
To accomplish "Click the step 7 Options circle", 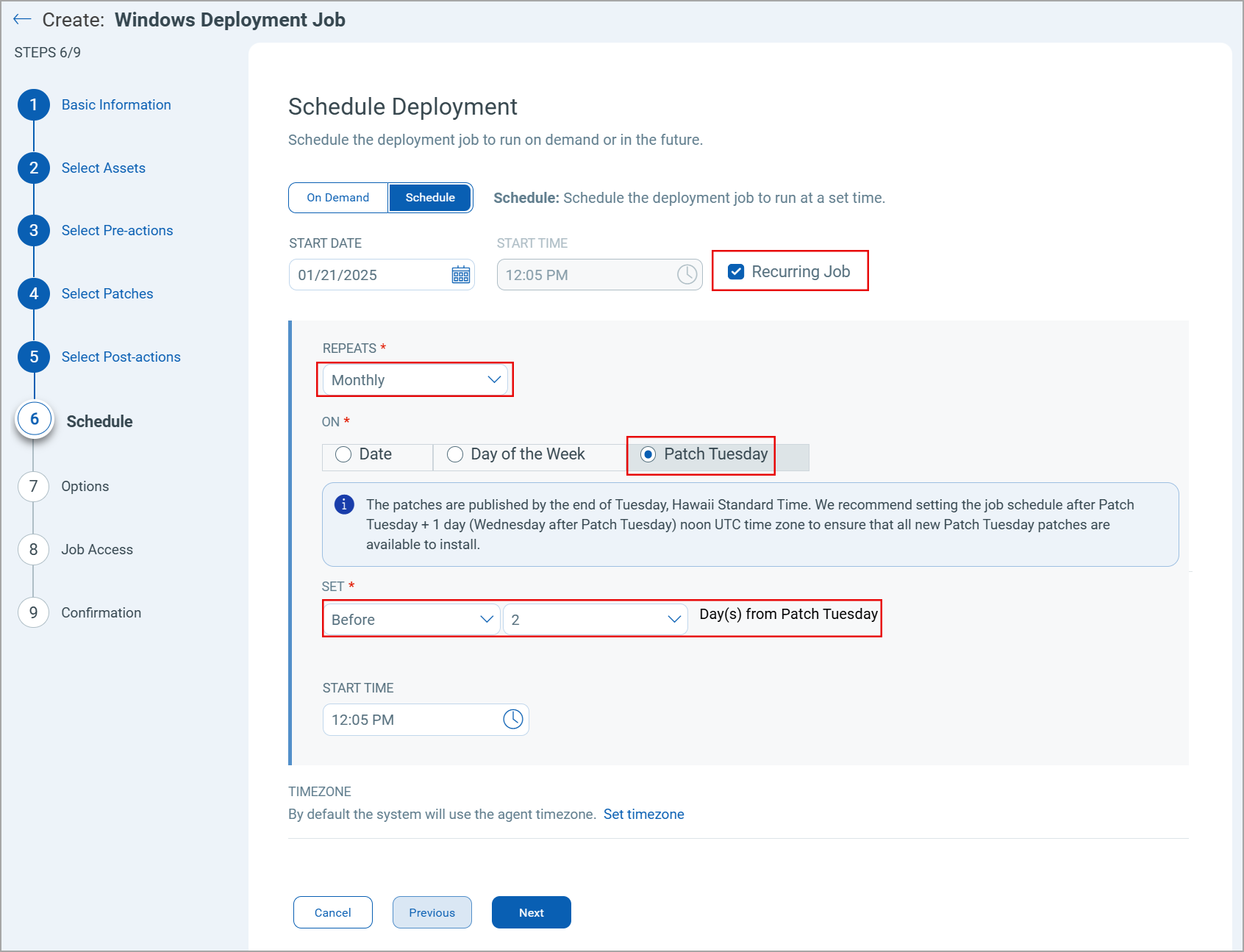I will pos(34,487).
